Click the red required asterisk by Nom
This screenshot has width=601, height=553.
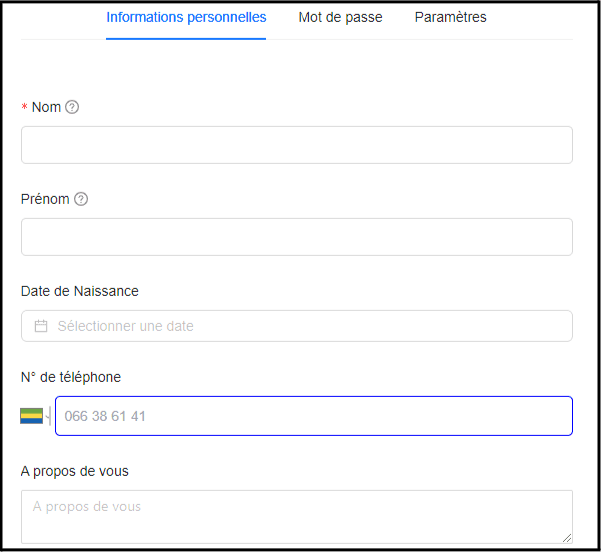tap(25, 107)
